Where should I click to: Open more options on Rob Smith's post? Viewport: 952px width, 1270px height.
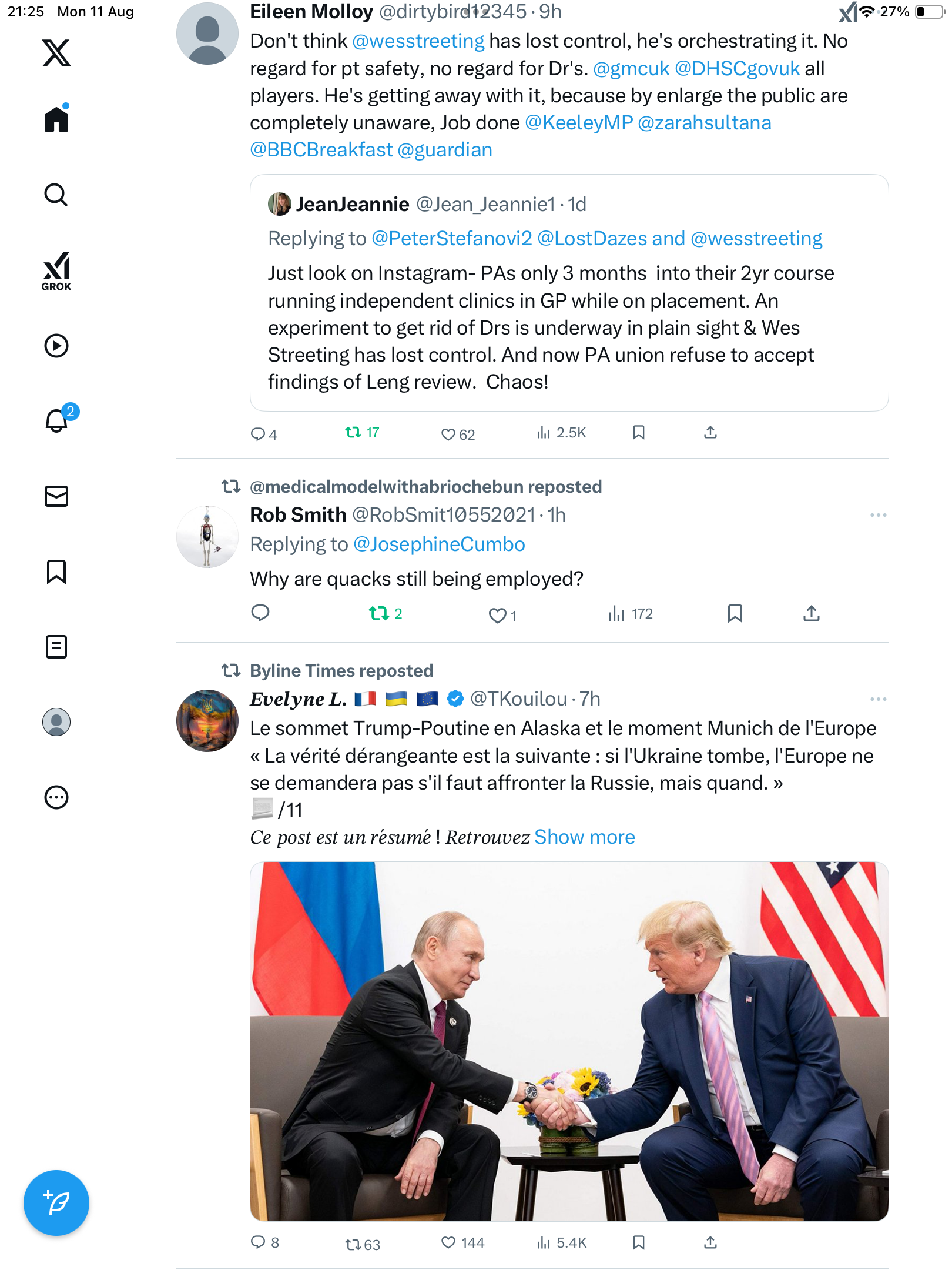[x=878, y=515]
